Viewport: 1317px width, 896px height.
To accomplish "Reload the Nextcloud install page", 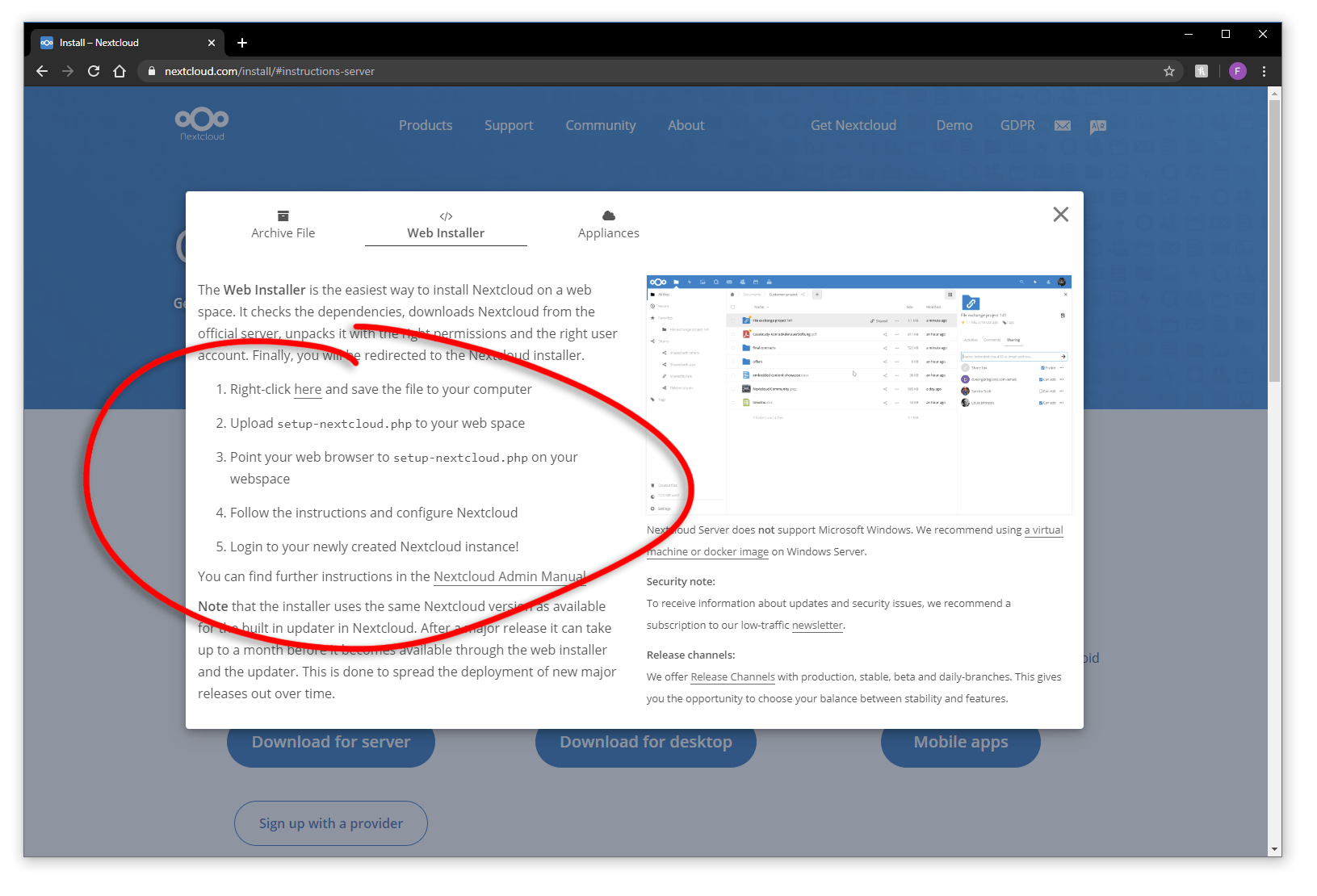I will [x=94, y=71].
